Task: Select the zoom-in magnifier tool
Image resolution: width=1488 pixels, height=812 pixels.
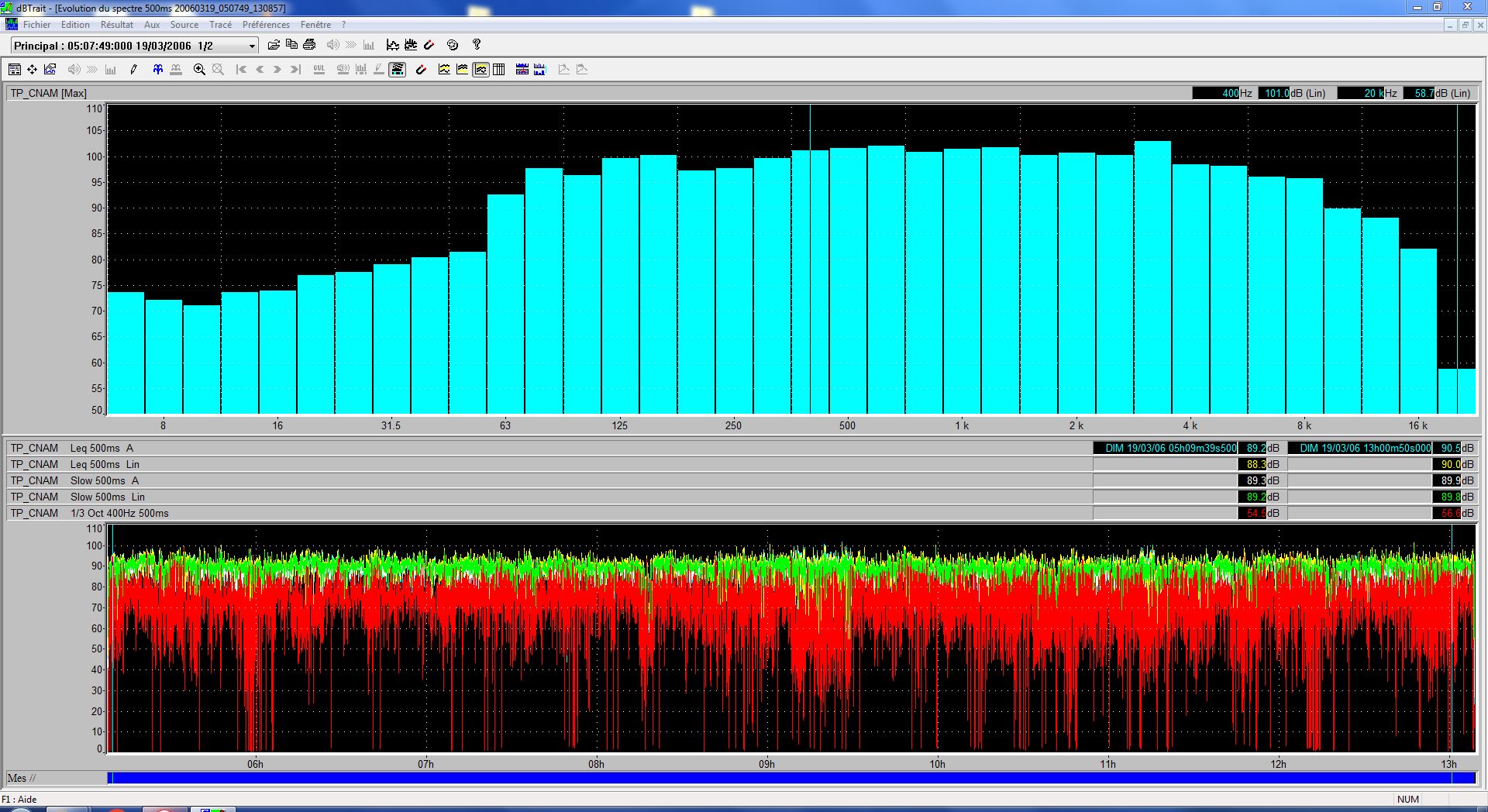Action: pyautogui.click(x=198, y=69)
